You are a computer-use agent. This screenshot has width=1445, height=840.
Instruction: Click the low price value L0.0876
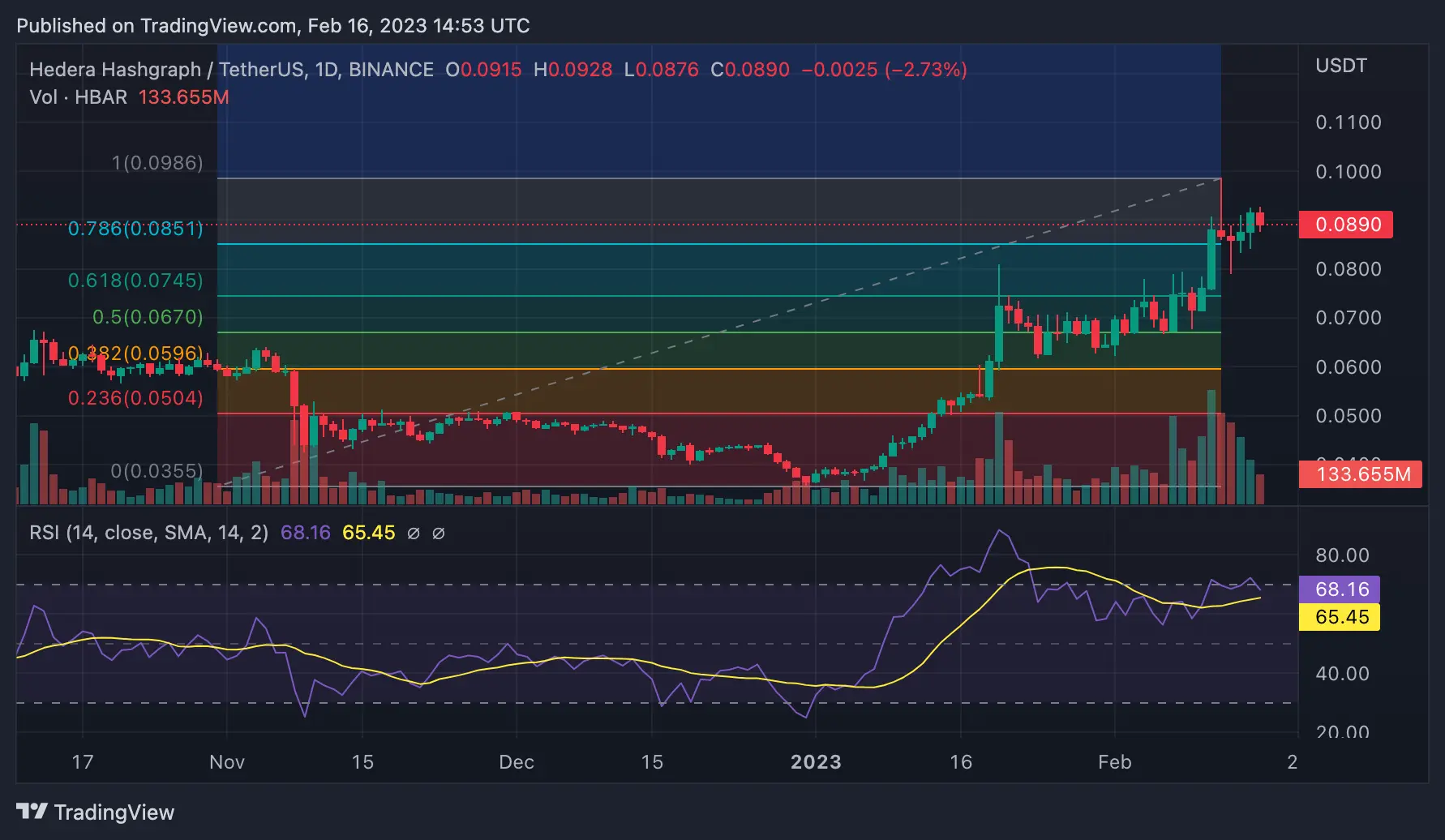coord(662,70)
